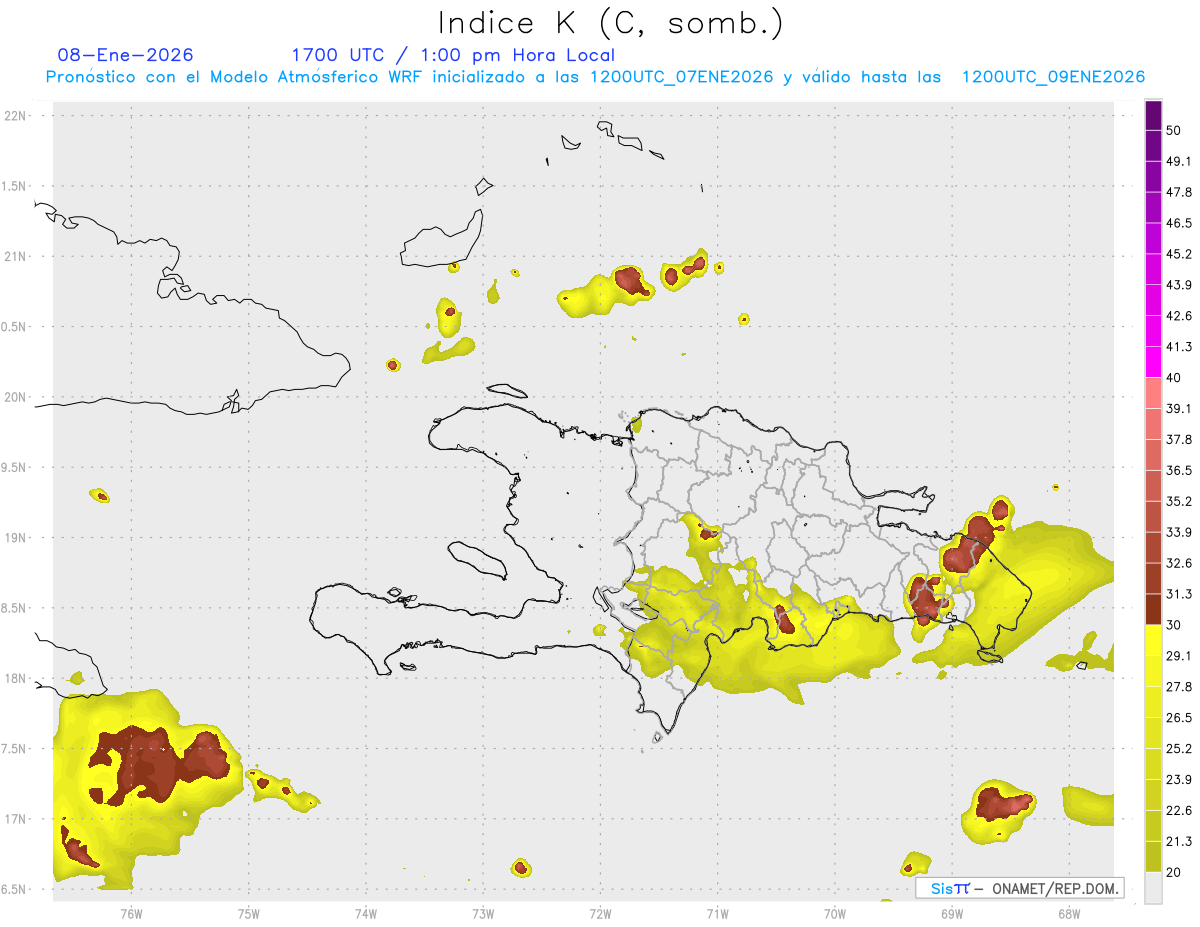Image resolution: width=1200 pixels, height=927 pixels.
Task: Click the colorbar value "35.2"
Action: pyautogui.click(x=1180, y=501)
